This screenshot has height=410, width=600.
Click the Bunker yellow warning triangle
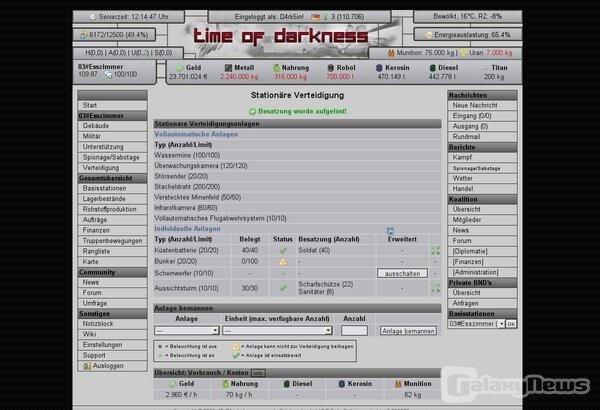283,262
